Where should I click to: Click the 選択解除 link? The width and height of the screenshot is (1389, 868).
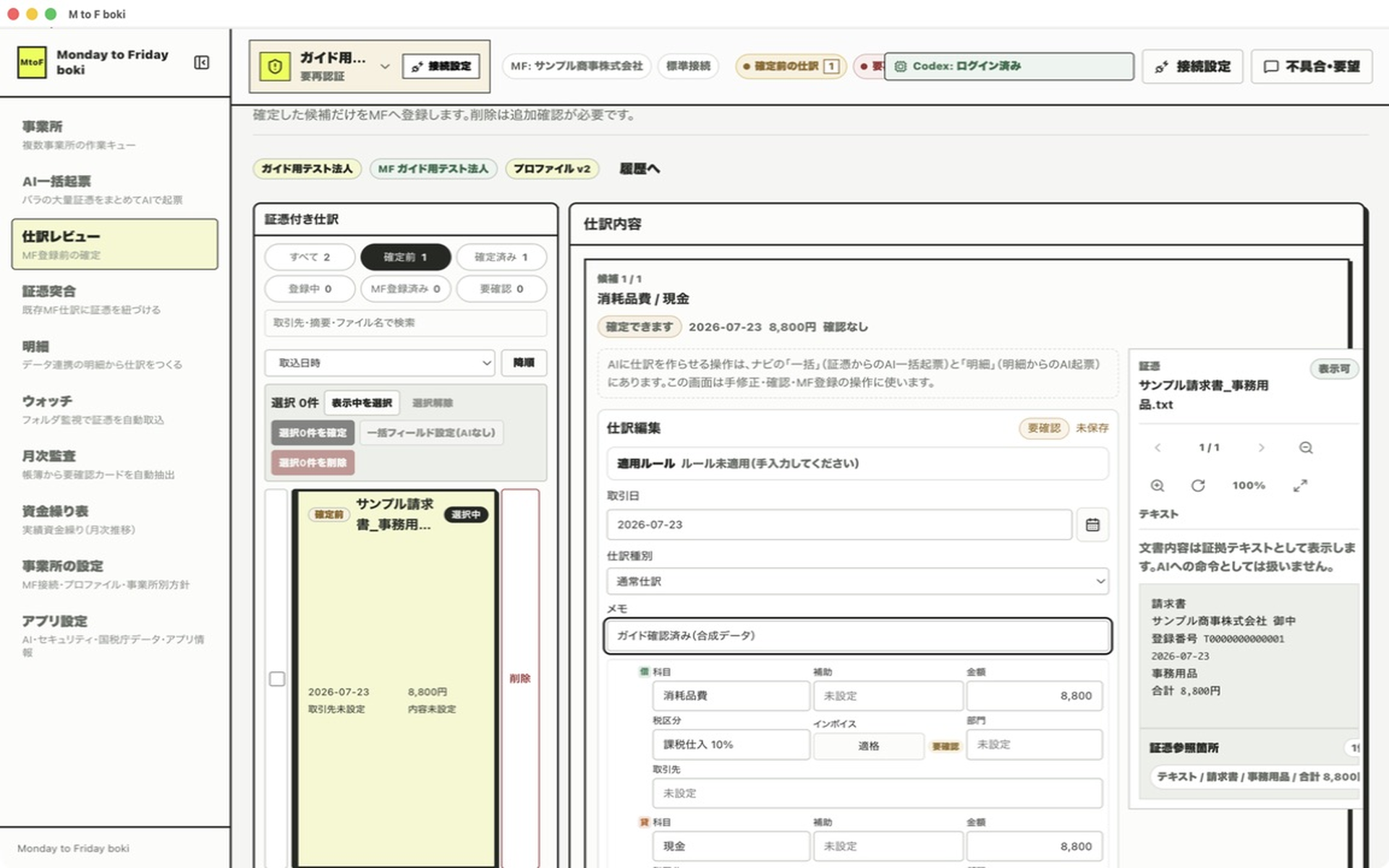coord(433,403)
